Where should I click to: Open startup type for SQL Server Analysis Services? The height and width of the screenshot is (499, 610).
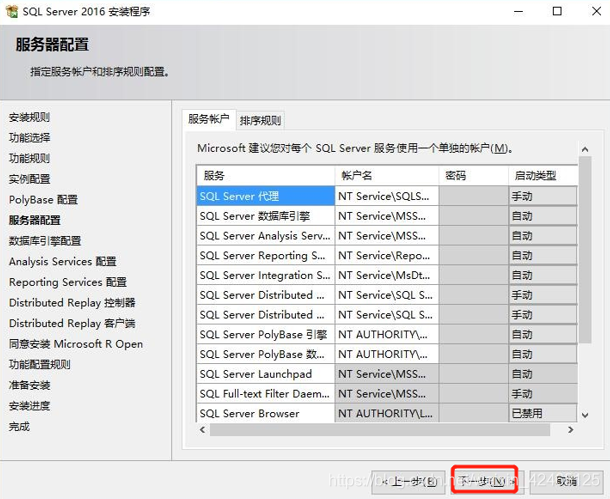click(x=543, y=236)
